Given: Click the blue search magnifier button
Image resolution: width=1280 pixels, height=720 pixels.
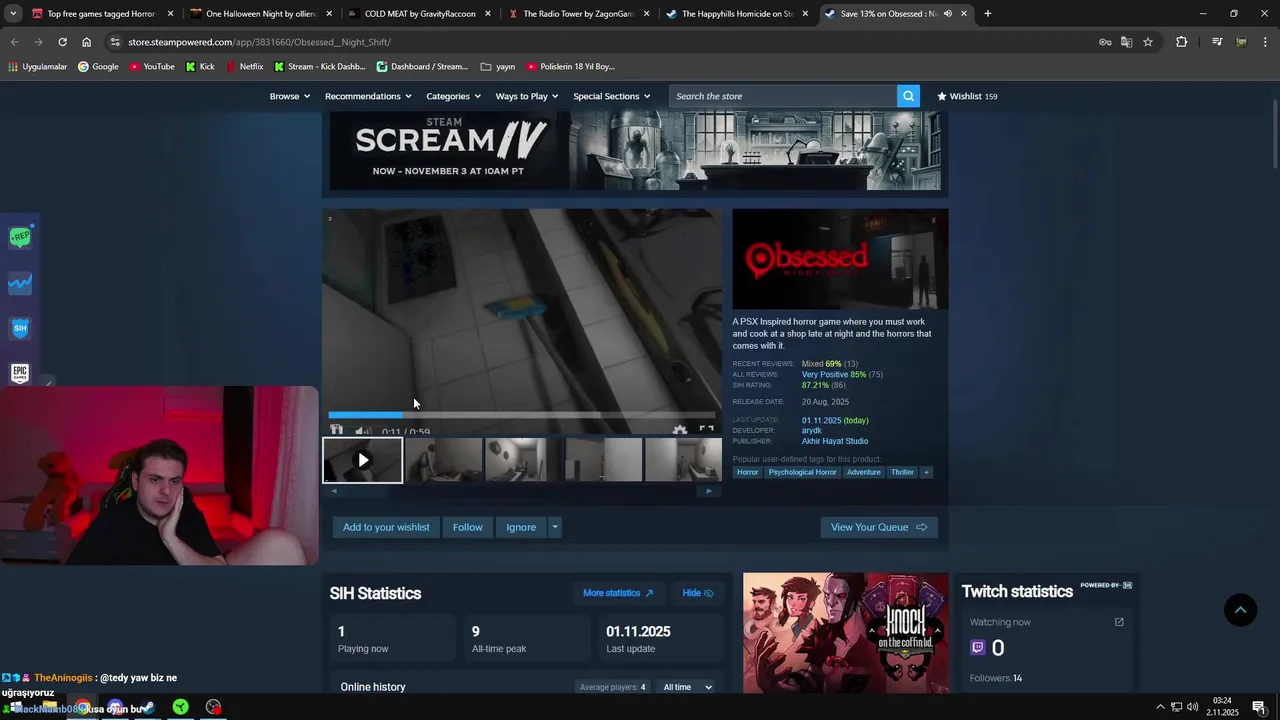Looking at the screenshot, I should tap(908, 96).
